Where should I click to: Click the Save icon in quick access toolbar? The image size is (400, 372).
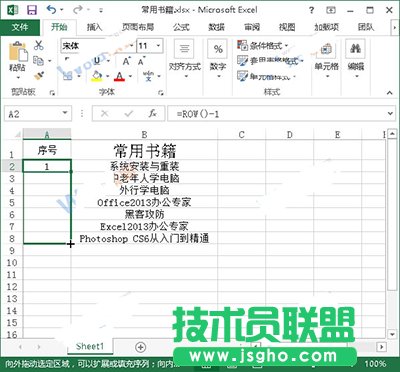(32, 10)
